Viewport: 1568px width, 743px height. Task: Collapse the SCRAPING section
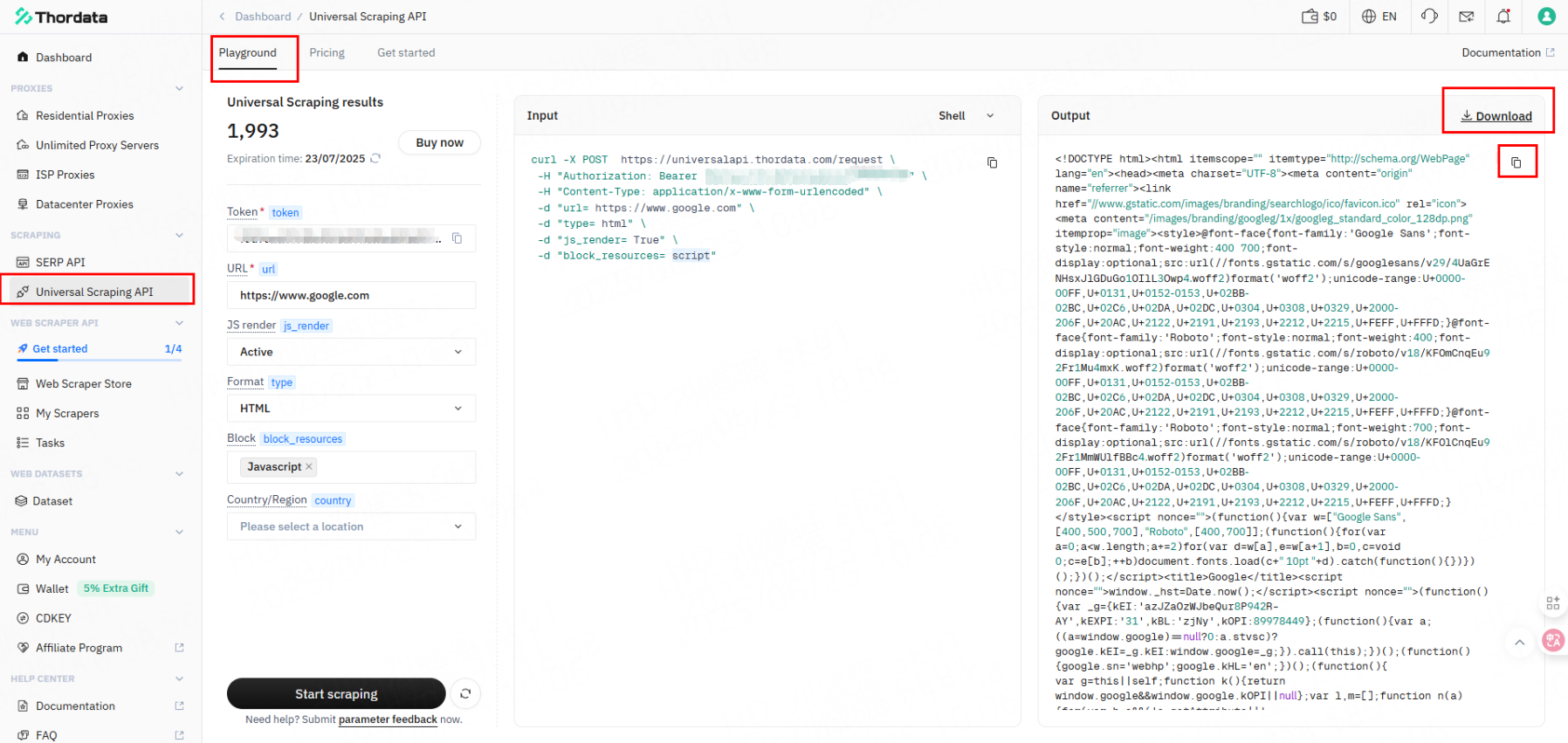tap(179, 235)
